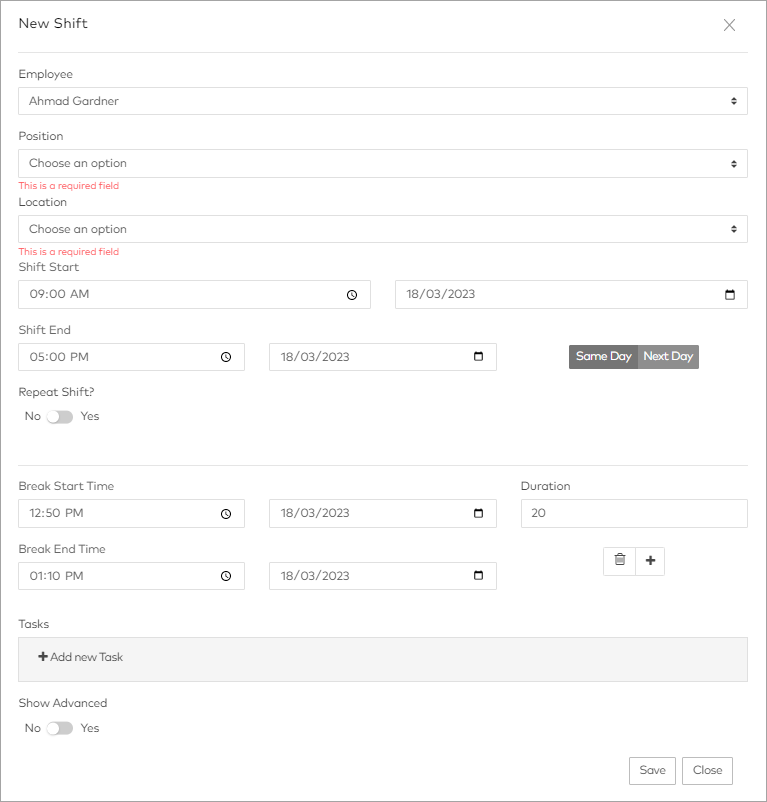Viewport: 767px width, 802px height.
Task: Open the Position dropdown
Action: click(x=383, y=162)
